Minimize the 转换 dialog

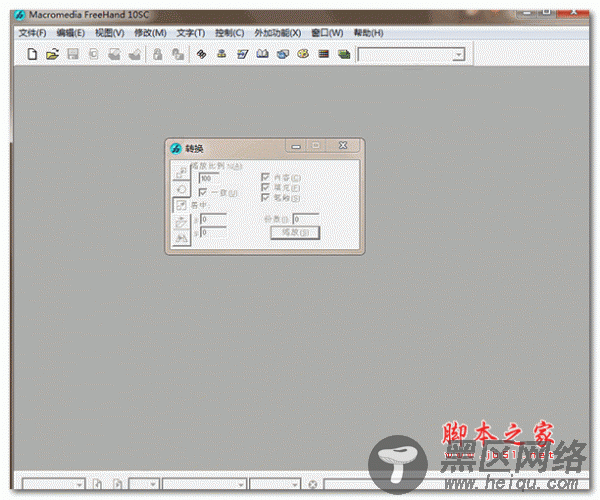(296, 146)
